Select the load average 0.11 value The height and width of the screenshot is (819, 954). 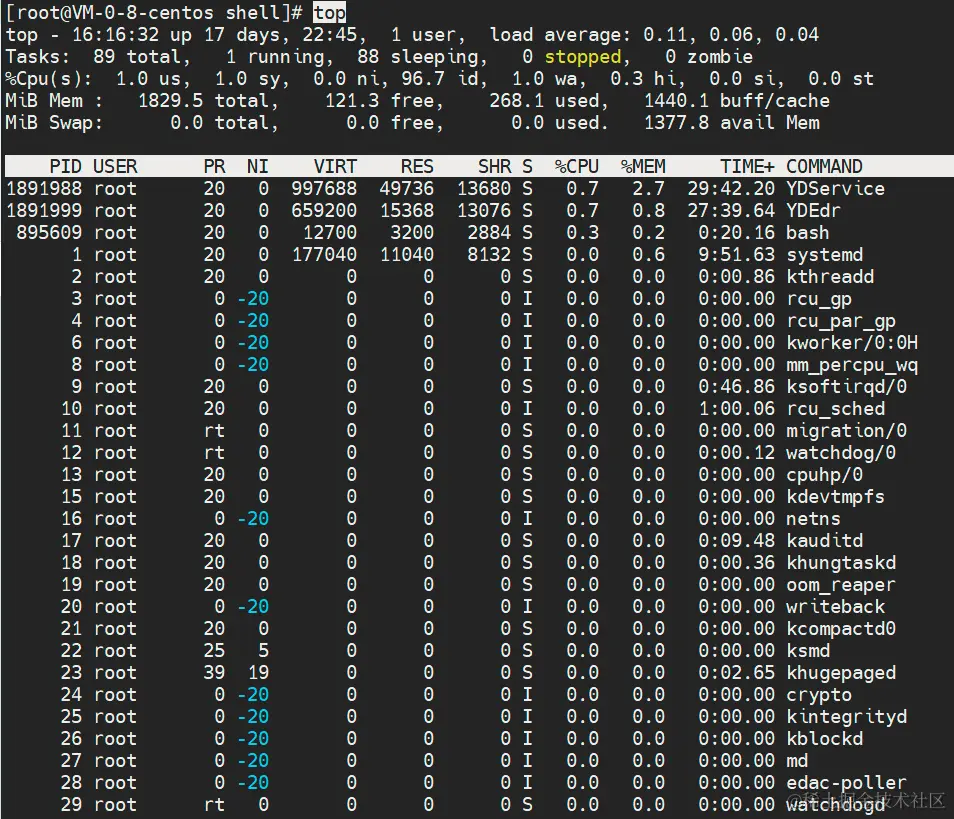click(664, 35)
